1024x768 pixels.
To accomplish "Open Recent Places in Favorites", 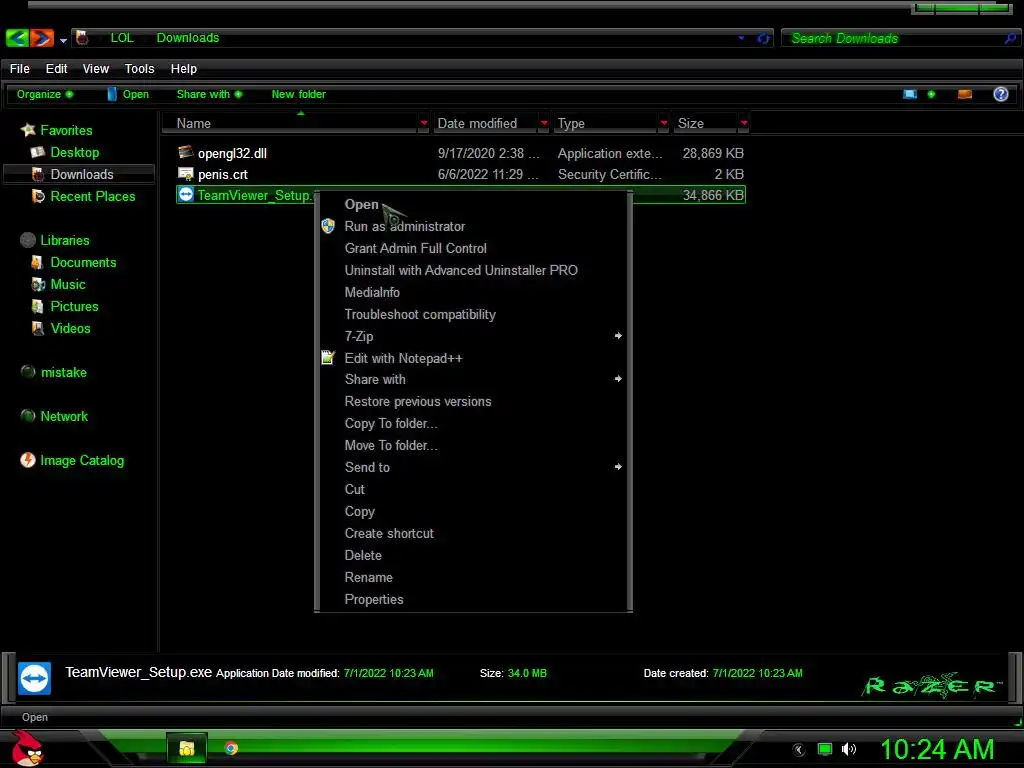I will pyautogui.click(x=93, y=197).
